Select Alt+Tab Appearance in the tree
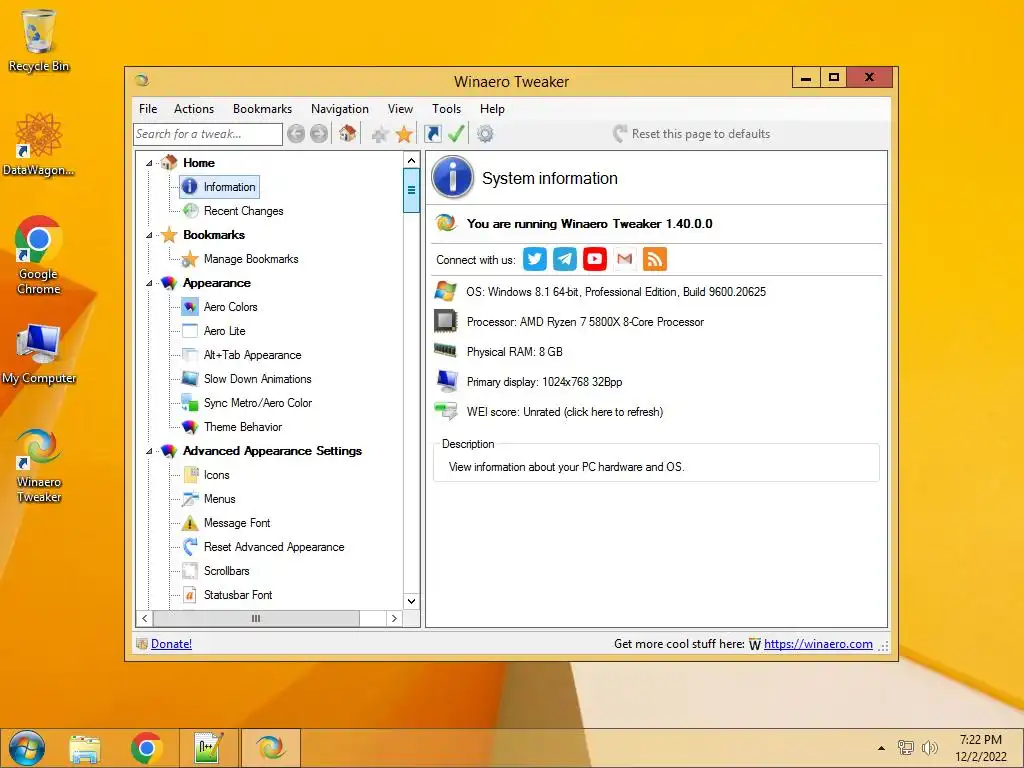 (252, 355)
